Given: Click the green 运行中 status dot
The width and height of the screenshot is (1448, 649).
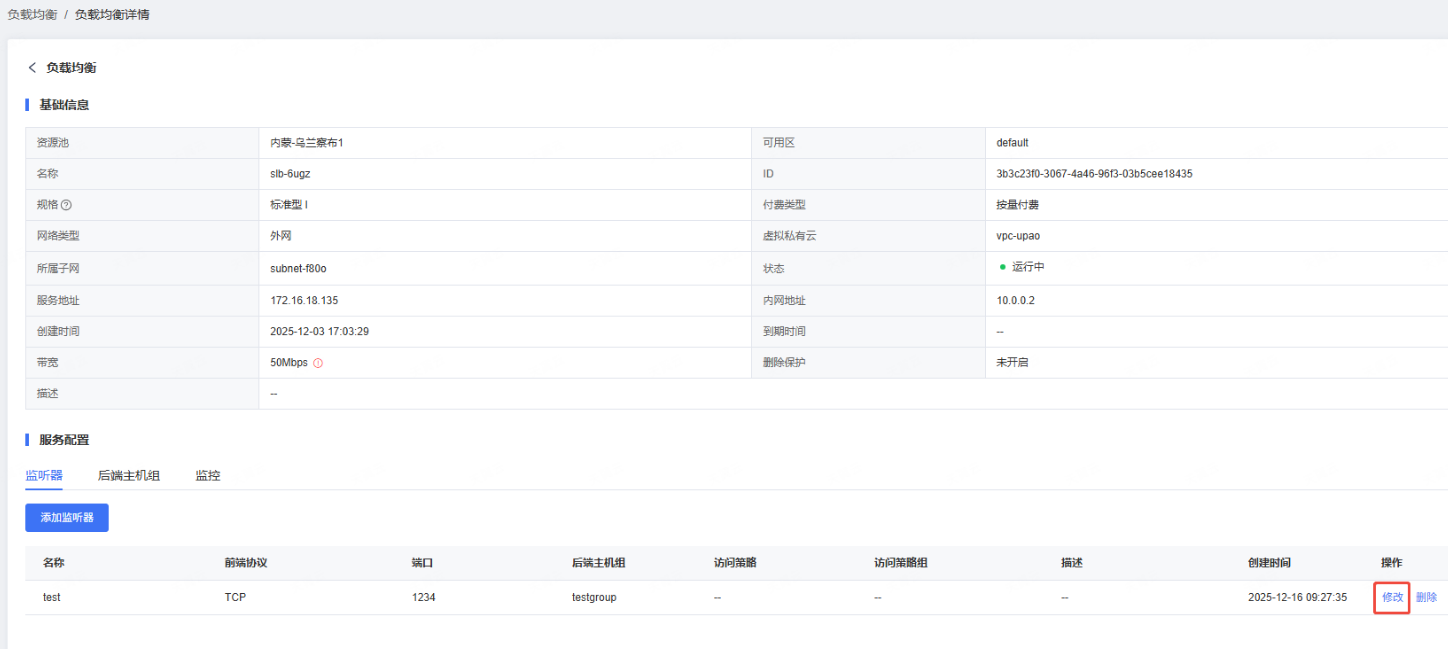Looking at the screenshot, I should point(1002,268).
